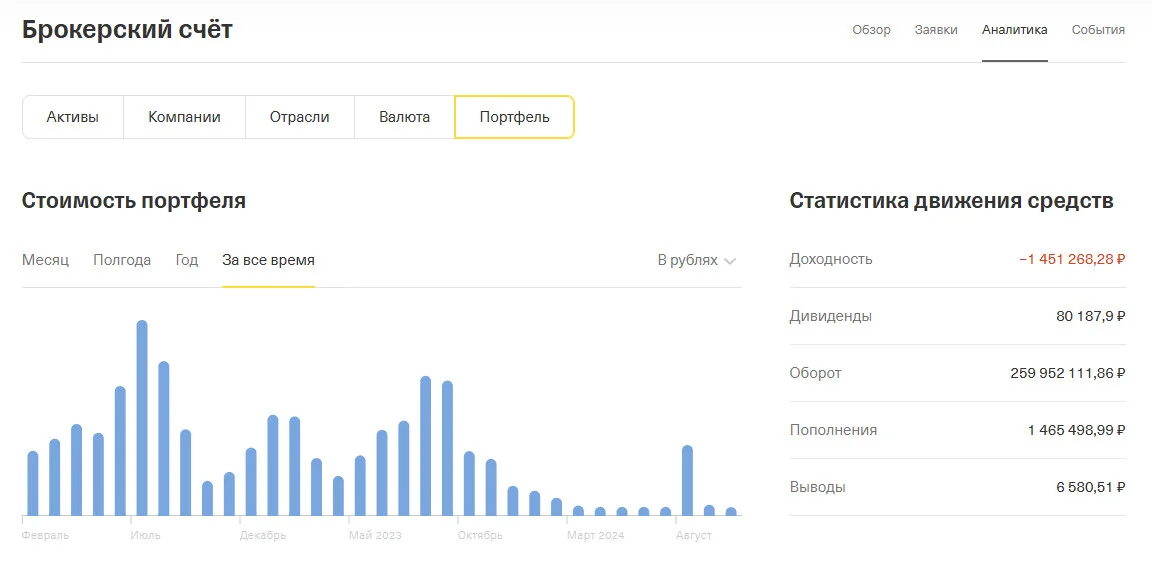1152x575 pixels.
Task: Click the Доходность value −1 451 268,28 ₽
Action: 1072,259
